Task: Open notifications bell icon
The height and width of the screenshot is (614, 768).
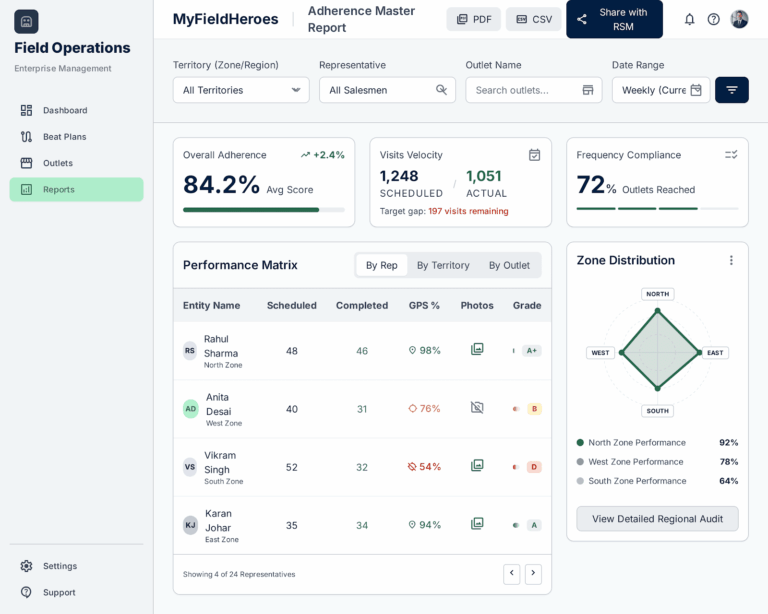Action: pos(689,19)
